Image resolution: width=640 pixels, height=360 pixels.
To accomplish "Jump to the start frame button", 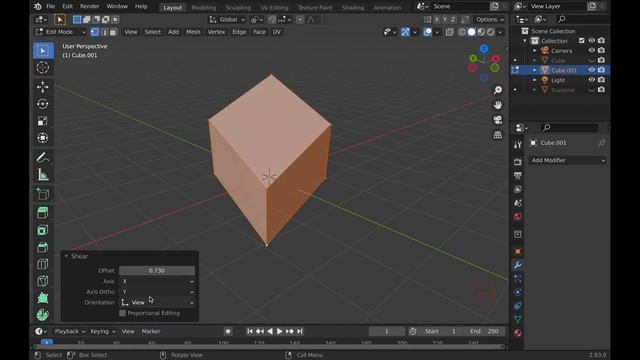I will 250,331.
